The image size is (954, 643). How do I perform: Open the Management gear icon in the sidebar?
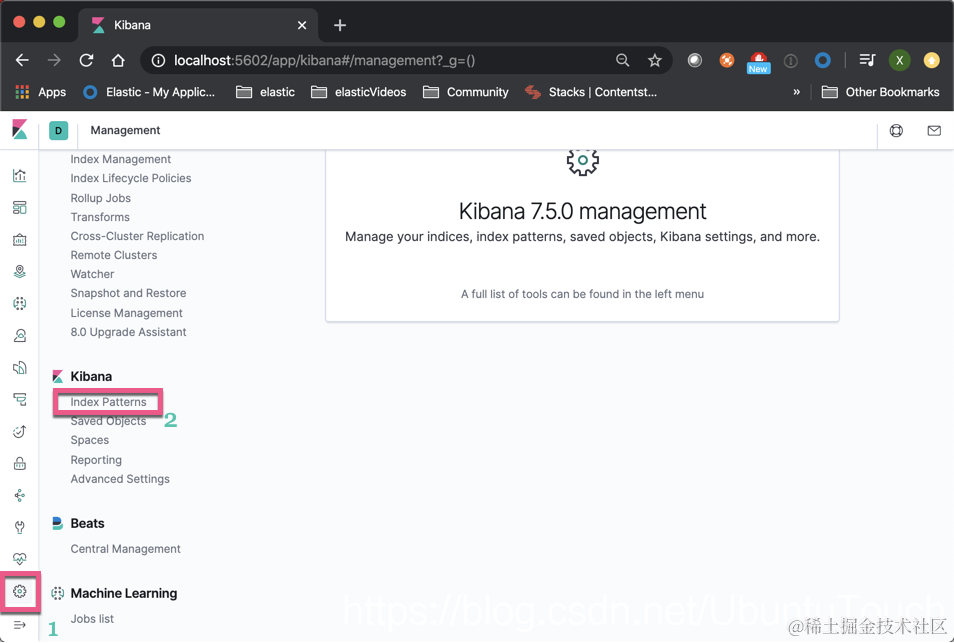(19, 591)
